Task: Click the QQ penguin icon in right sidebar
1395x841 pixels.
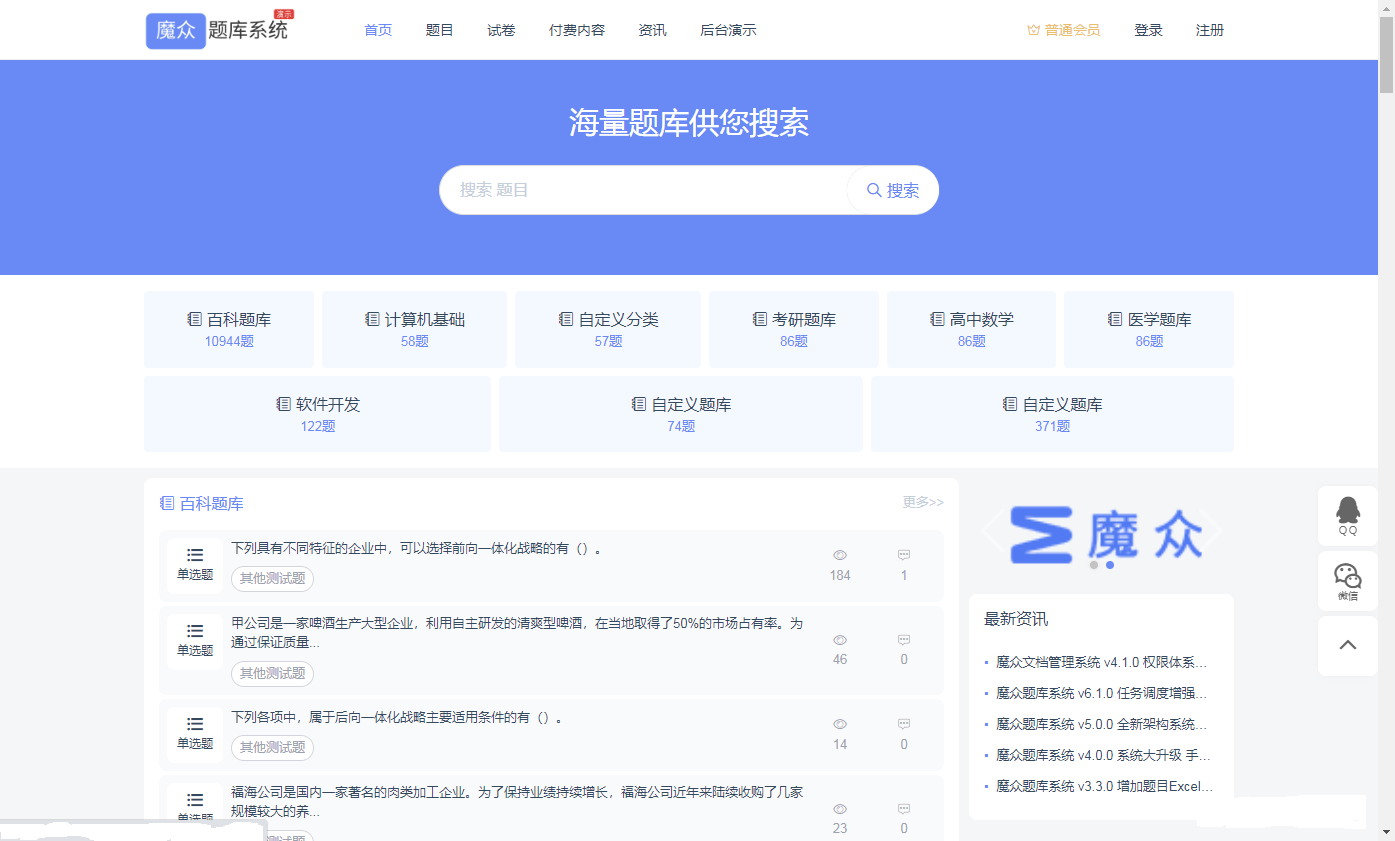Action: click(x=1347, y=511)
